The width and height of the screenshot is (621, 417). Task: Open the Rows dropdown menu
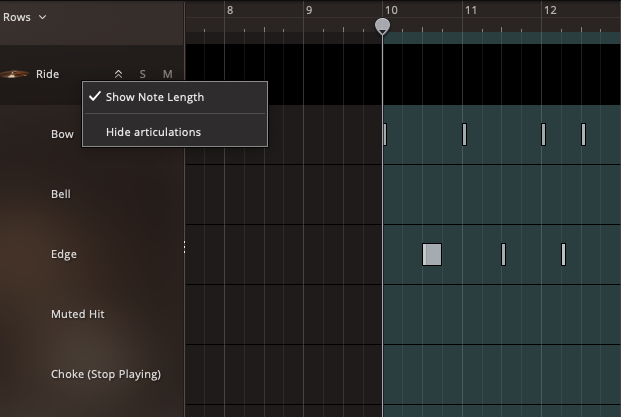(25, 17)
